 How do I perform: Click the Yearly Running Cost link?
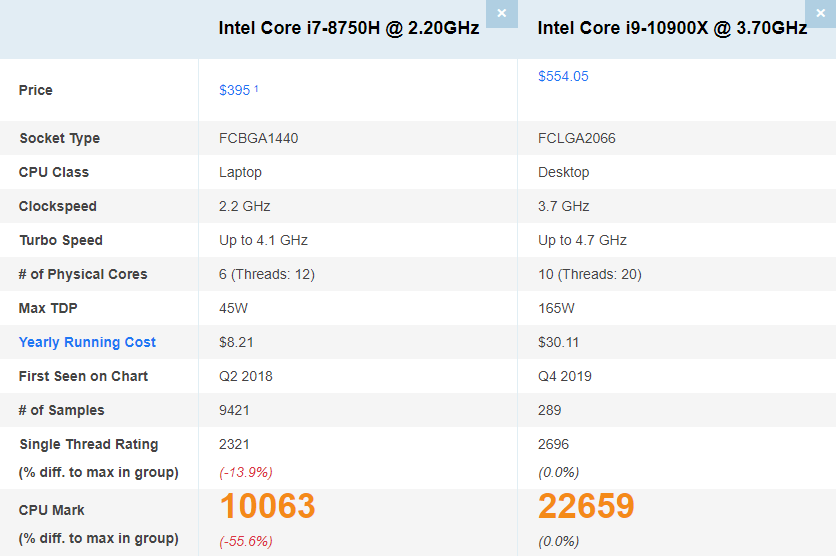[x=87, y=342]
